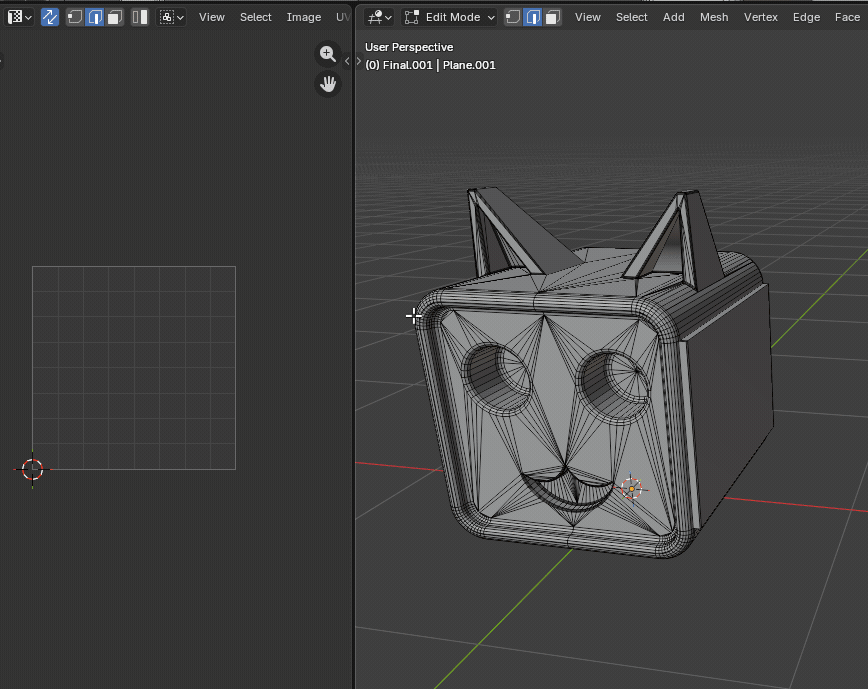The height and width of the screenshot is (689, 868).
Task: Click the 'Final.001 | Plane.001' object label
Action: pyautogui.click(x=430, y=65)
